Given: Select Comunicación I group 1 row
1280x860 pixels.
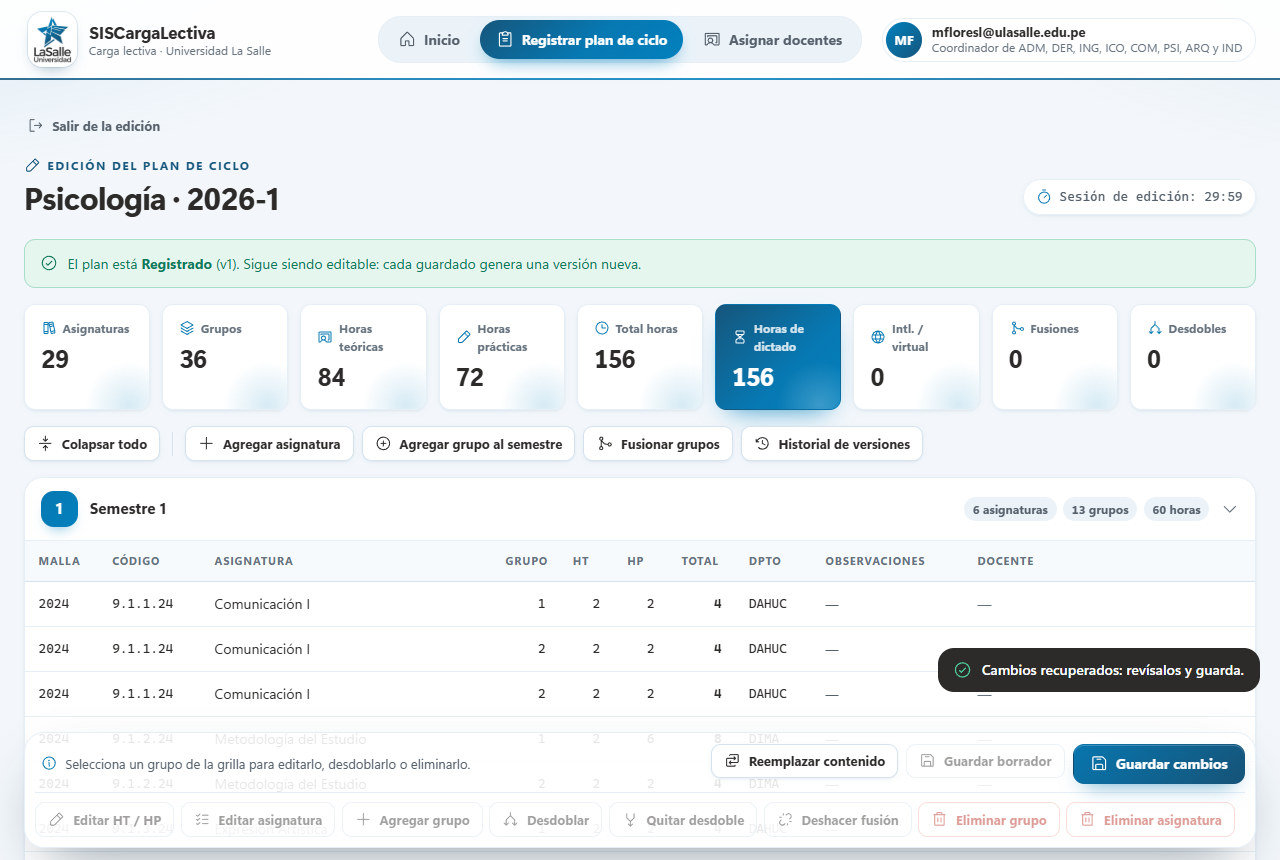Looking at the screenshot, I should (640, 604).
